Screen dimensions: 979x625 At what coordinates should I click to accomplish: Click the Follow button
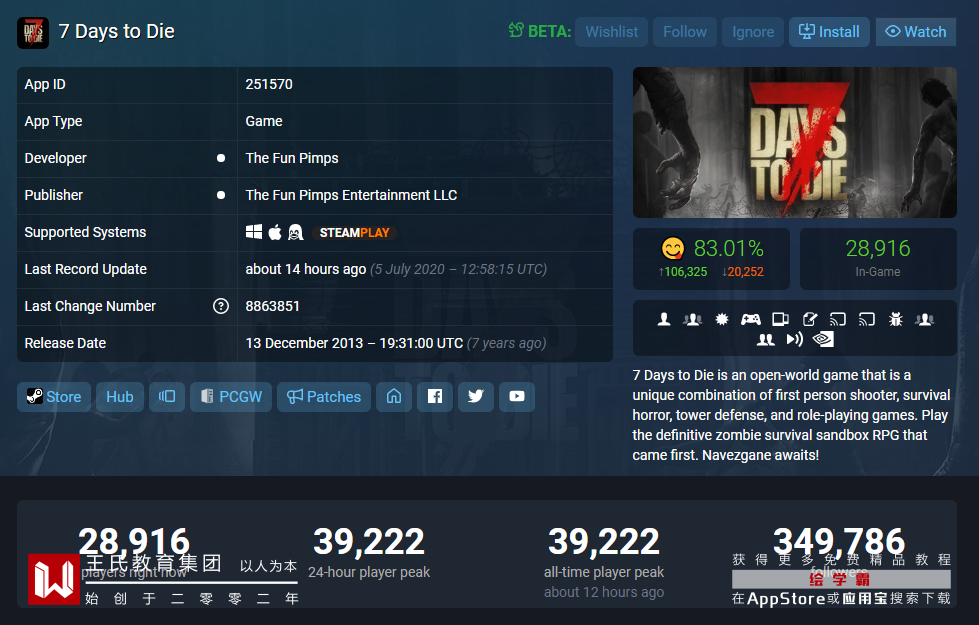tap(684, 32)
